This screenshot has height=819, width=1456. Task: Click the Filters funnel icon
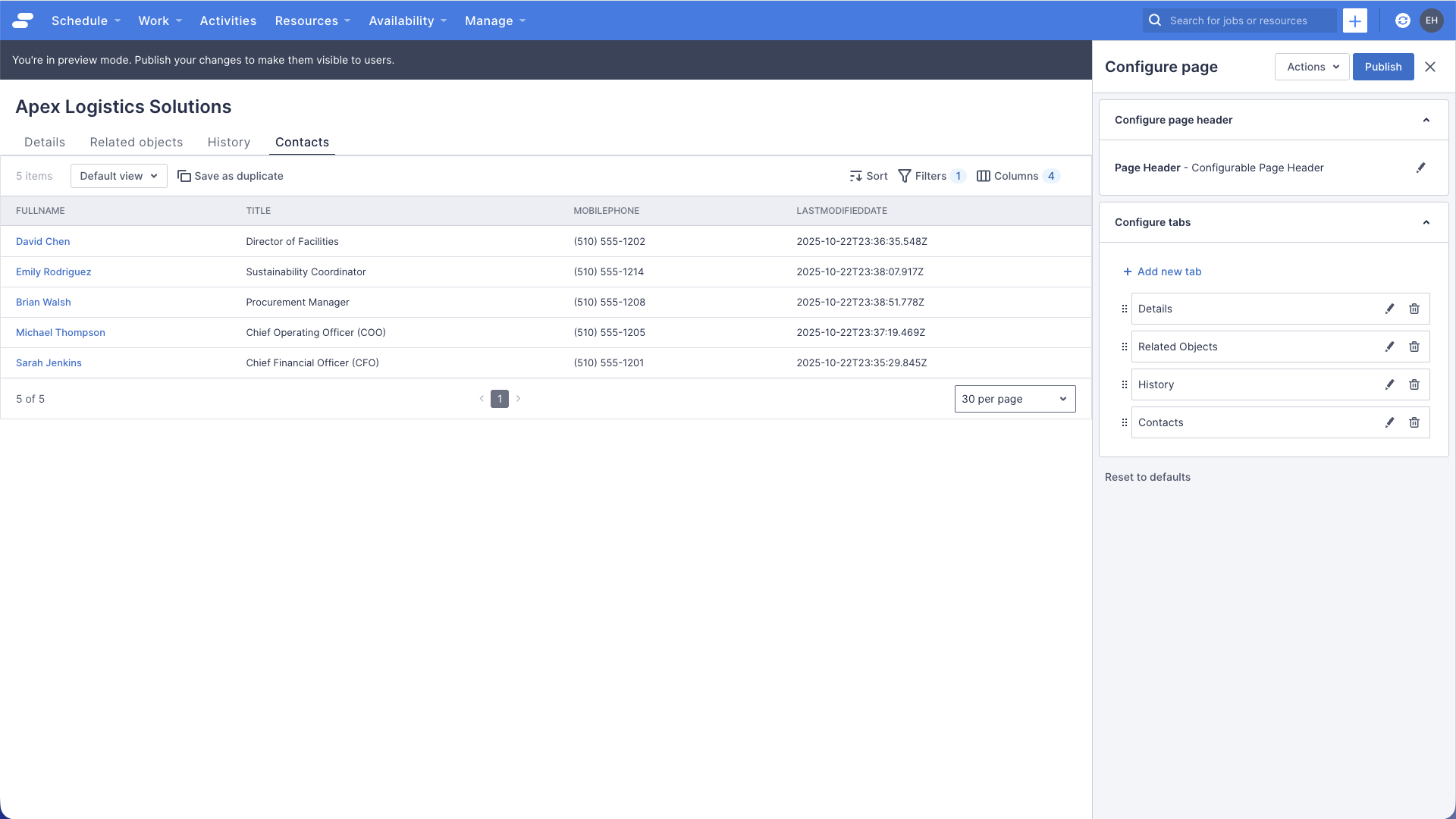(x=905, y=175)
